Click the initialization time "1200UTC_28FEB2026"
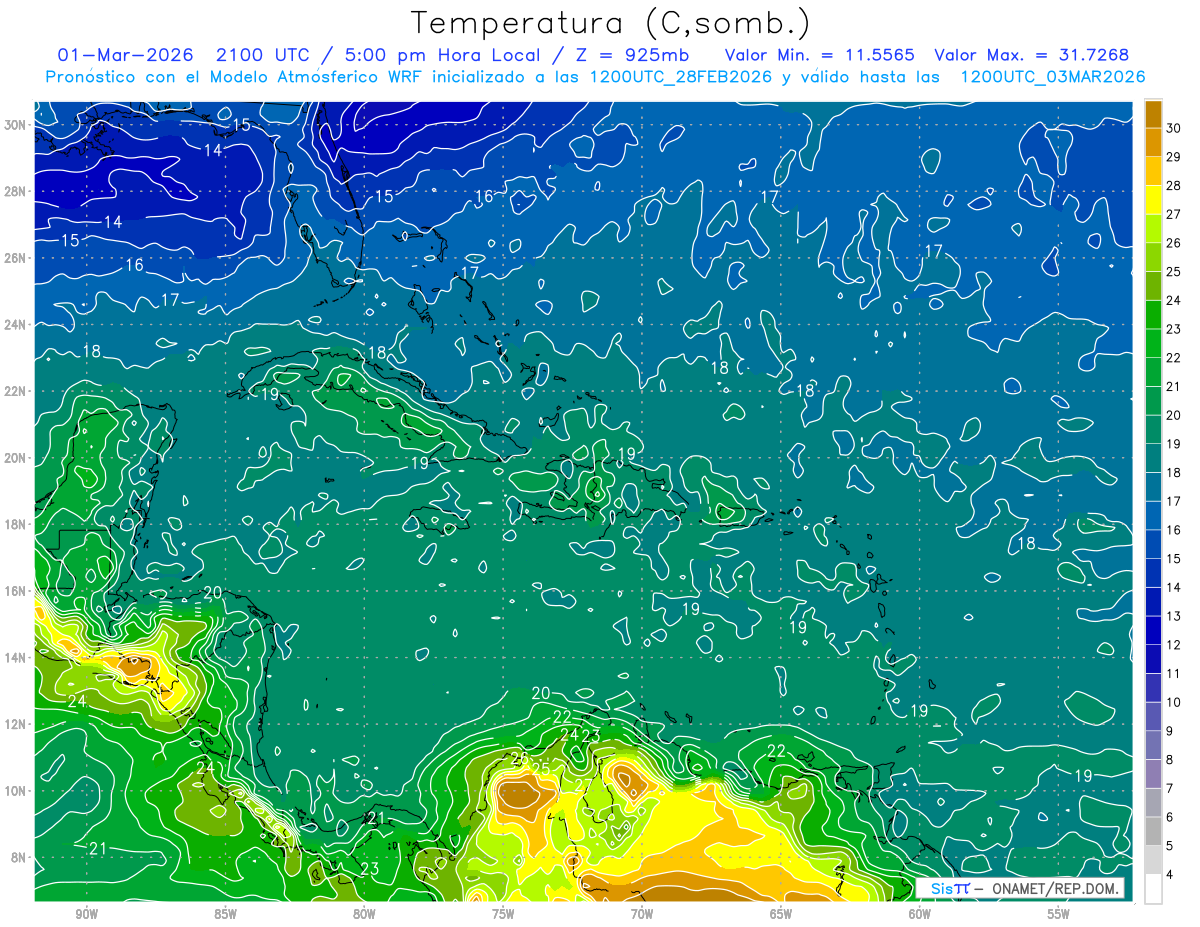The image size is (1200, 927). 681,77
